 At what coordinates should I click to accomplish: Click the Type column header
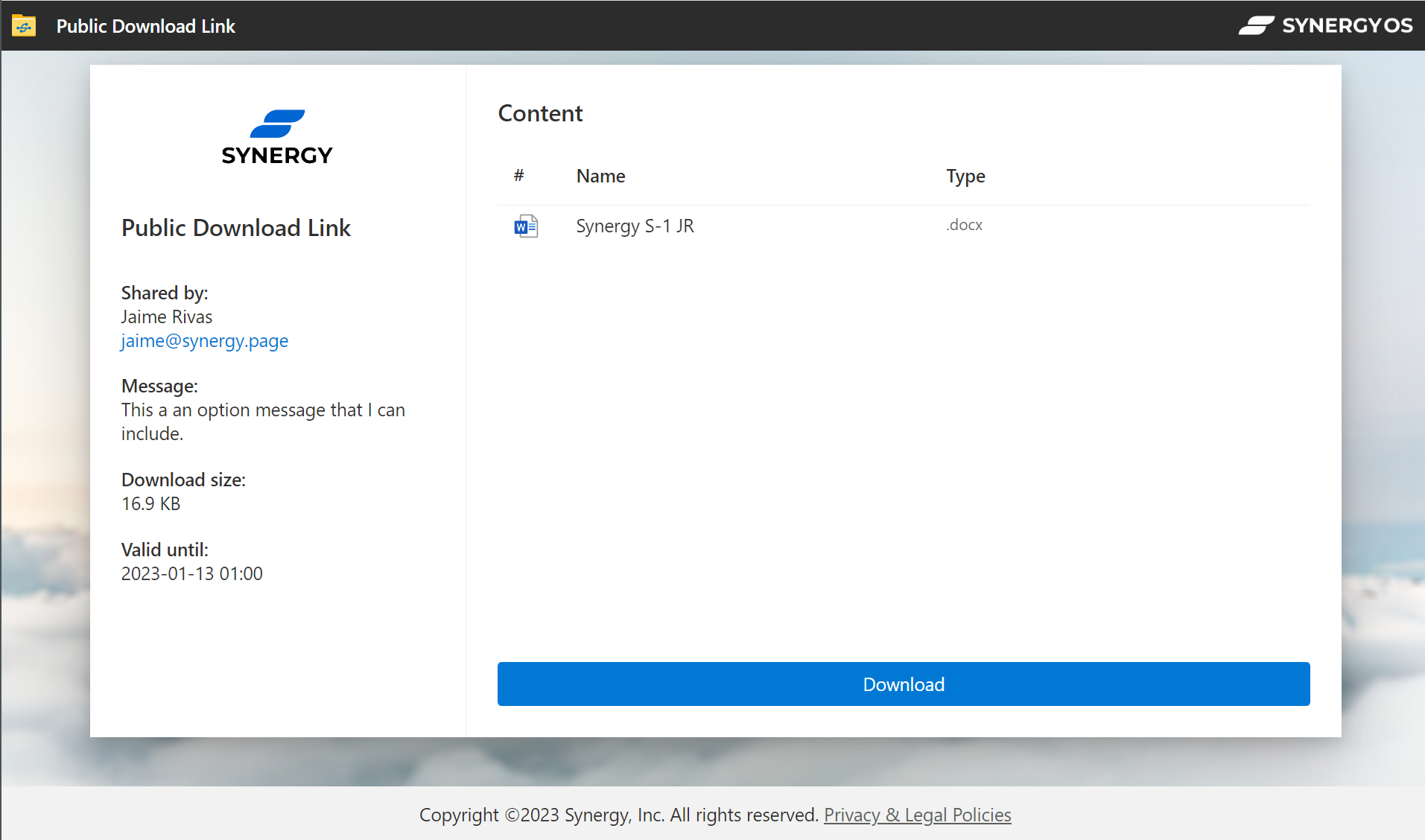coord(965,176)
